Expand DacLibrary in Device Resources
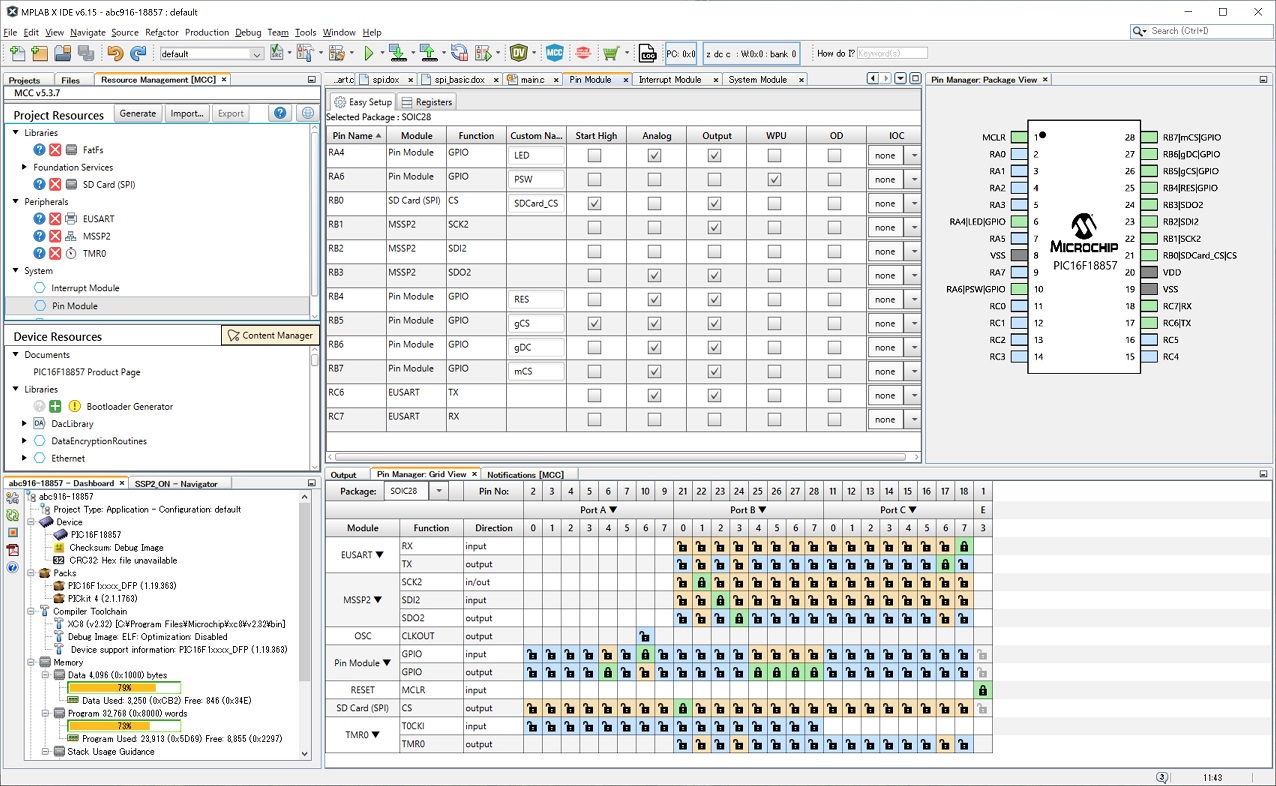 click(24, 423)
